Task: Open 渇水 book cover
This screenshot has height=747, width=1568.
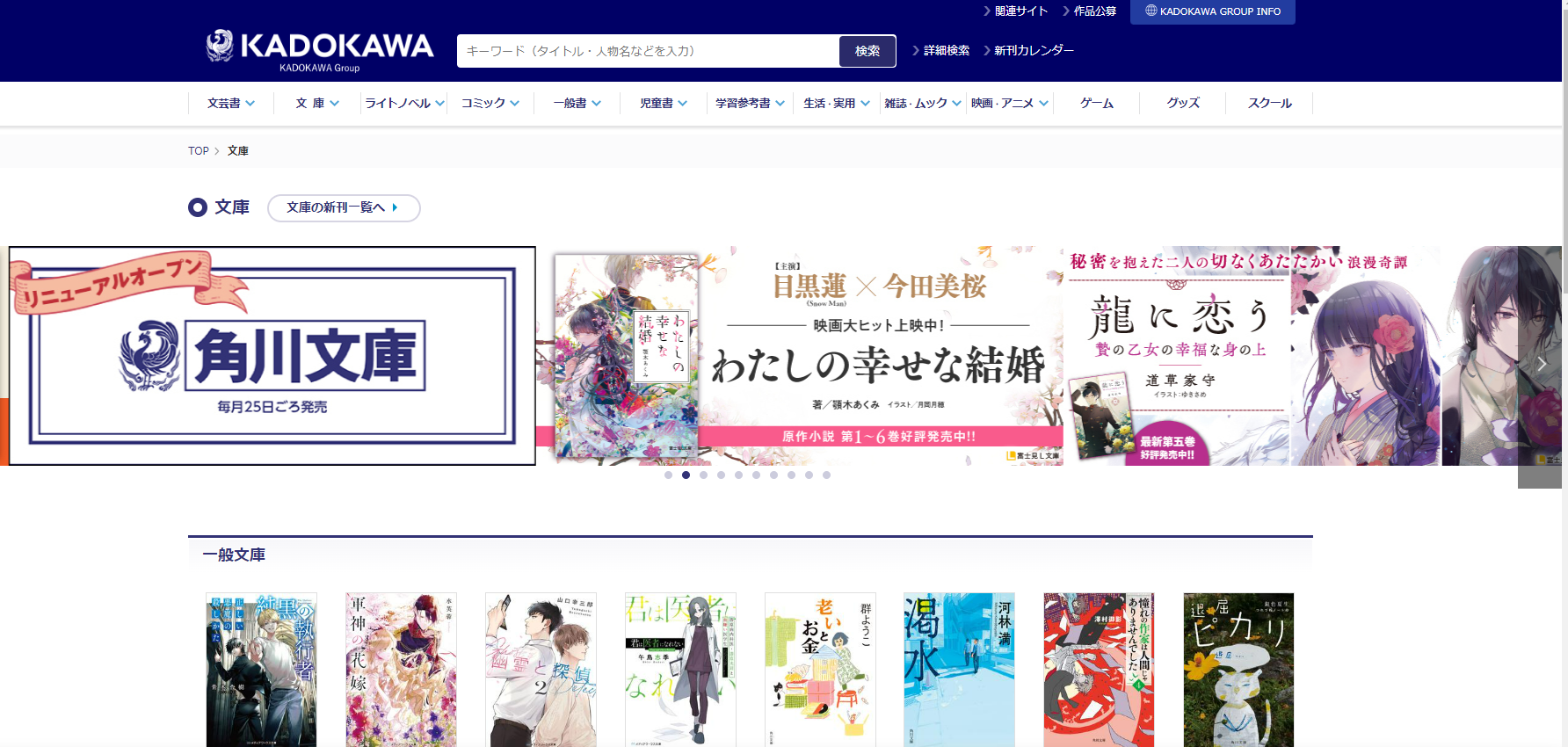Action: coord(959,670)
